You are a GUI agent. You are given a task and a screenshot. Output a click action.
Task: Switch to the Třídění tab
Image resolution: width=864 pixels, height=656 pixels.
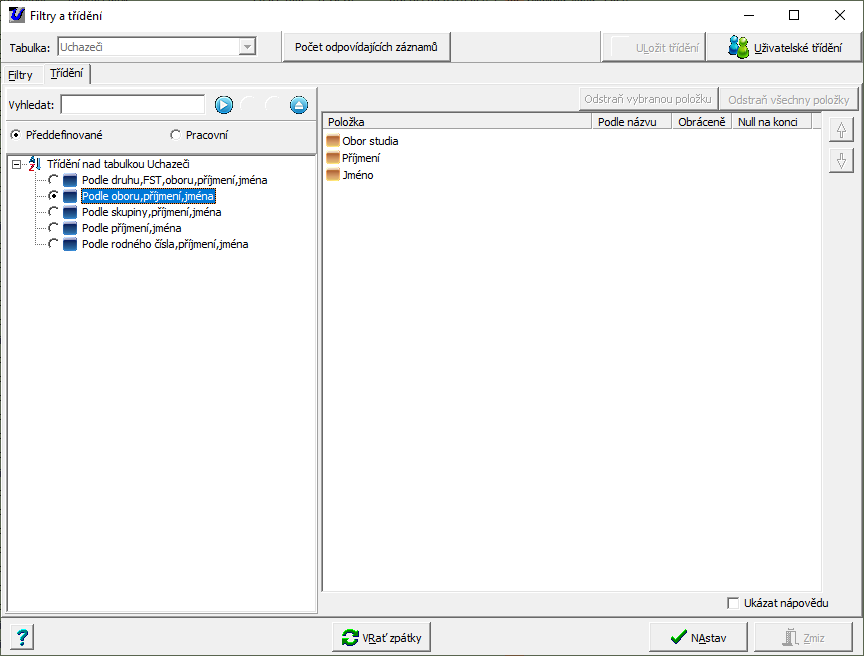point(67,74)
